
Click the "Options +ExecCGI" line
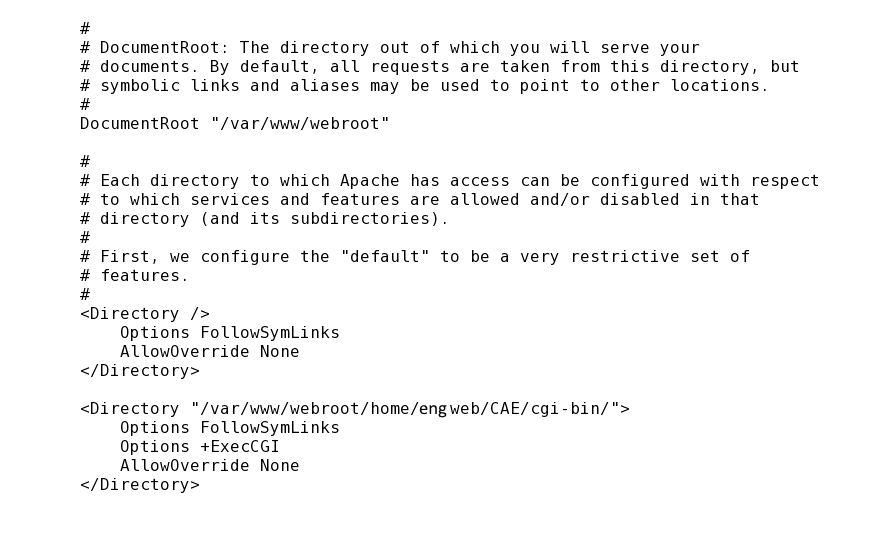(x=199, y=446)
